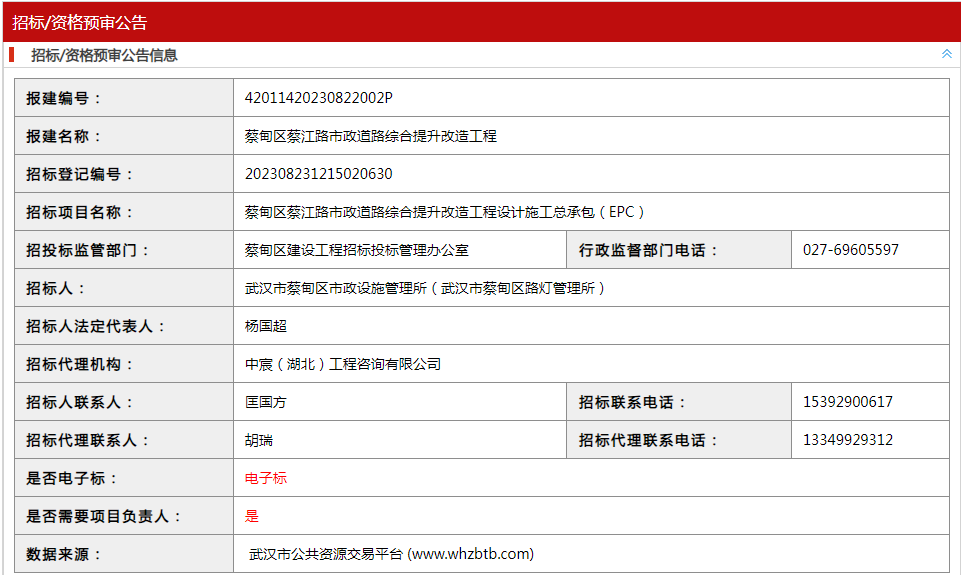Select the 招标/资格预审公告信息 section title

104,55
